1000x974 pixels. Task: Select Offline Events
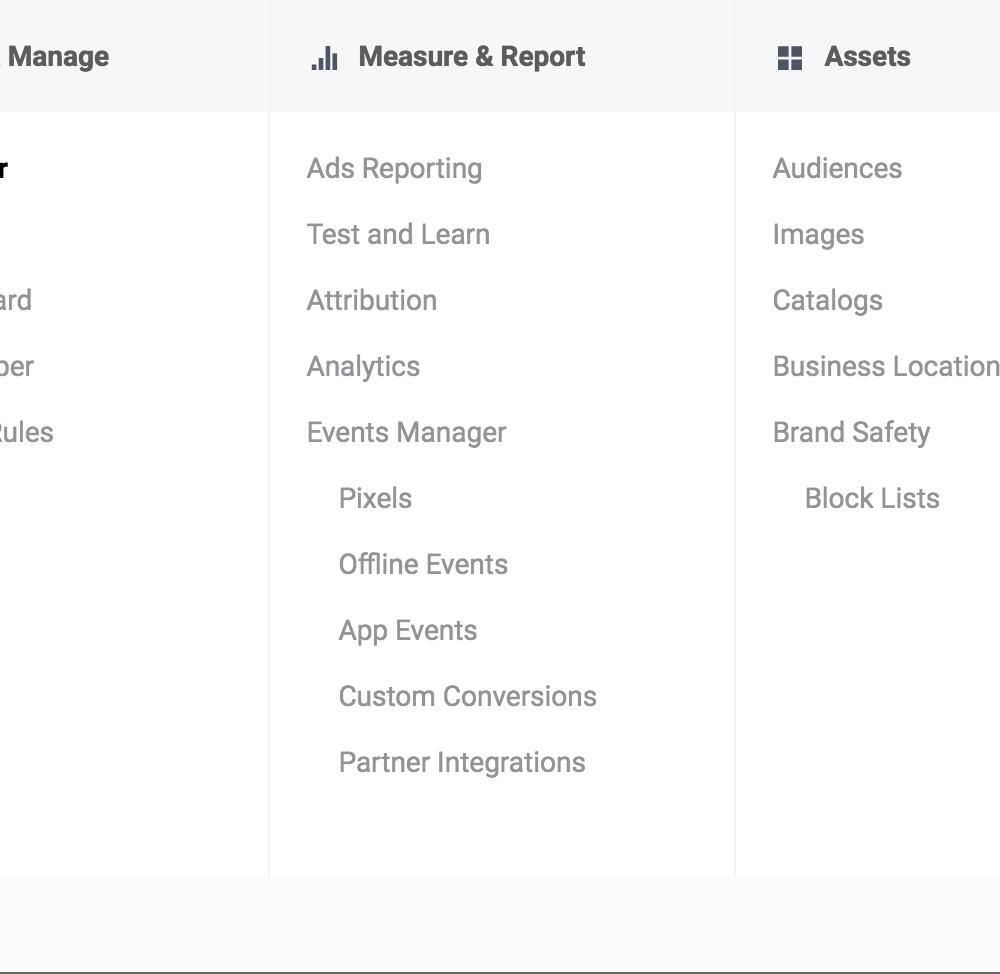(423, 564)
